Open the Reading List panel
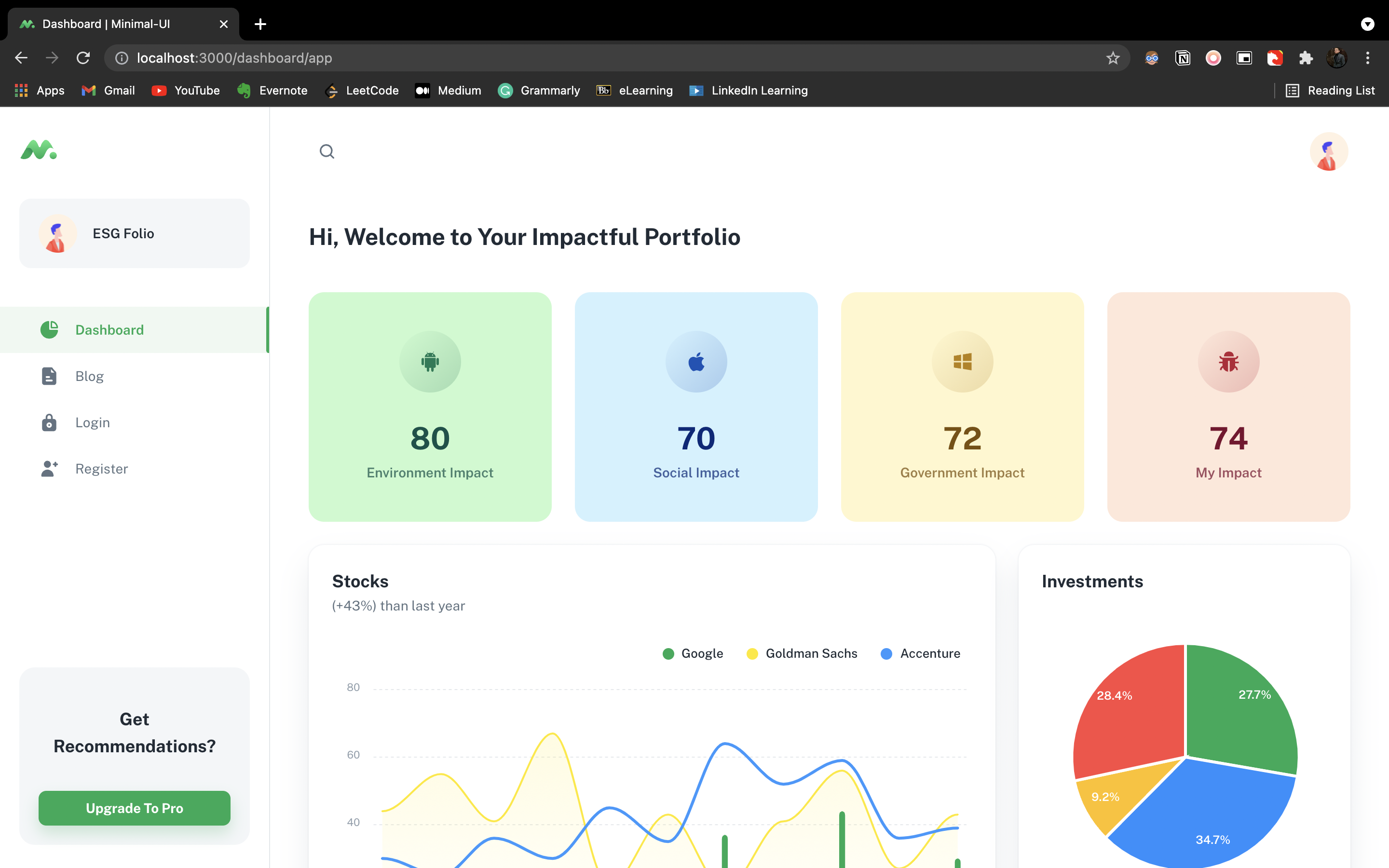This screenshot has width=1389, height=868. coord(1331,91)
